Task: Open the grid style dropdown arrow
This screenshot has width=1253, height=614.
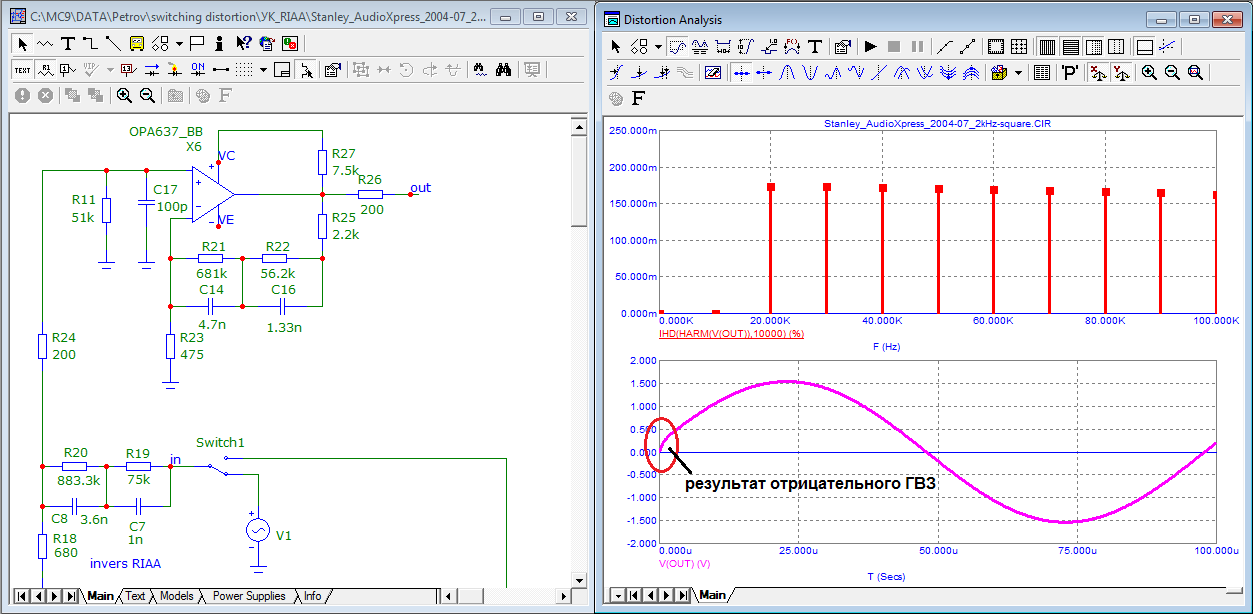Action: (x=263, y=69)
